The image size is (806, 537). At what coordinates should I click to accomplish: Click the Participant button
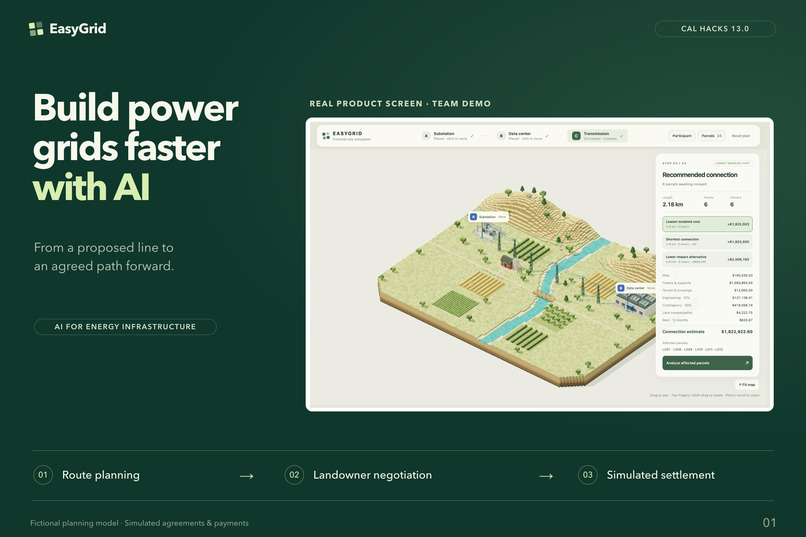click(682, 136)
